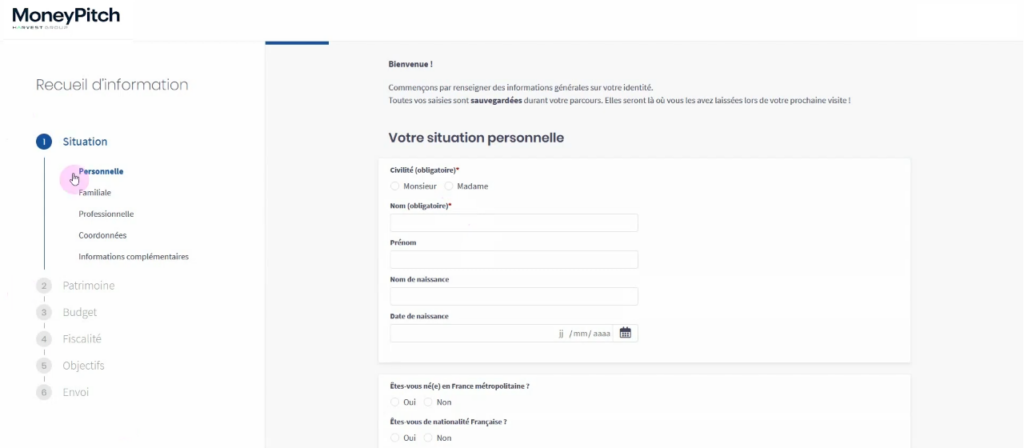
Task: Navigate to Informations complémentaires
Action: [x=133, y=256]
